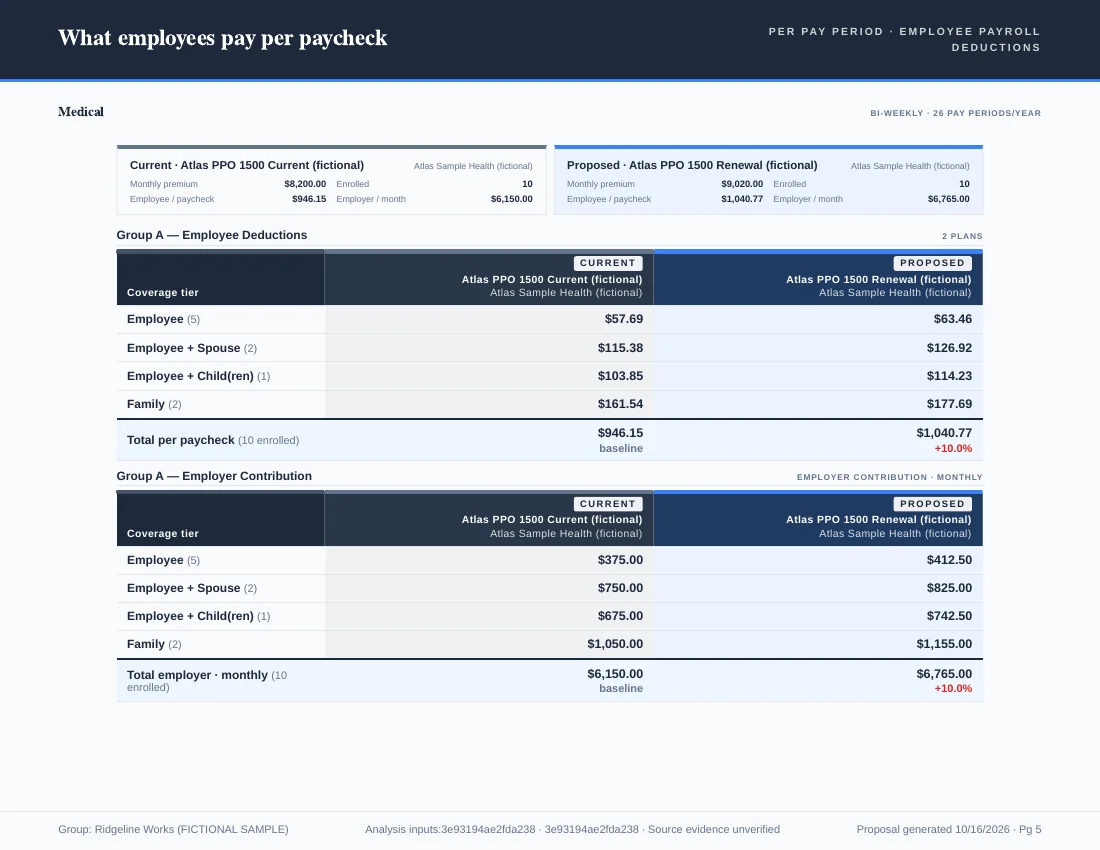Image resolution: width=1100 pixels, height=850 pixels.
Task: Click the $9,020.00 monthly premium value
Action: point(742,184)
